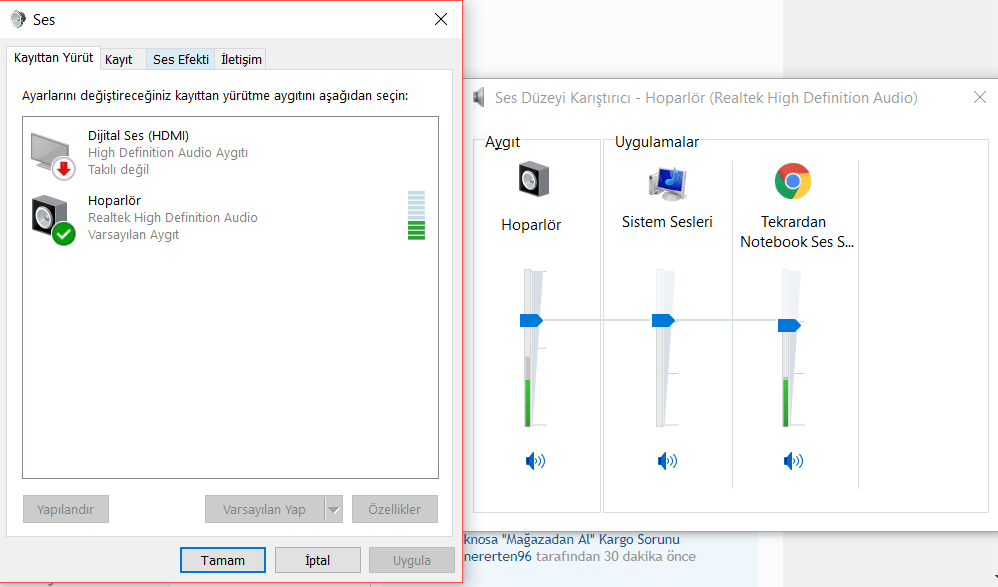This screenshot has width=998, height=587.
Task: Mute Sistem Sesleri in mixer
Action: [667, 460]
